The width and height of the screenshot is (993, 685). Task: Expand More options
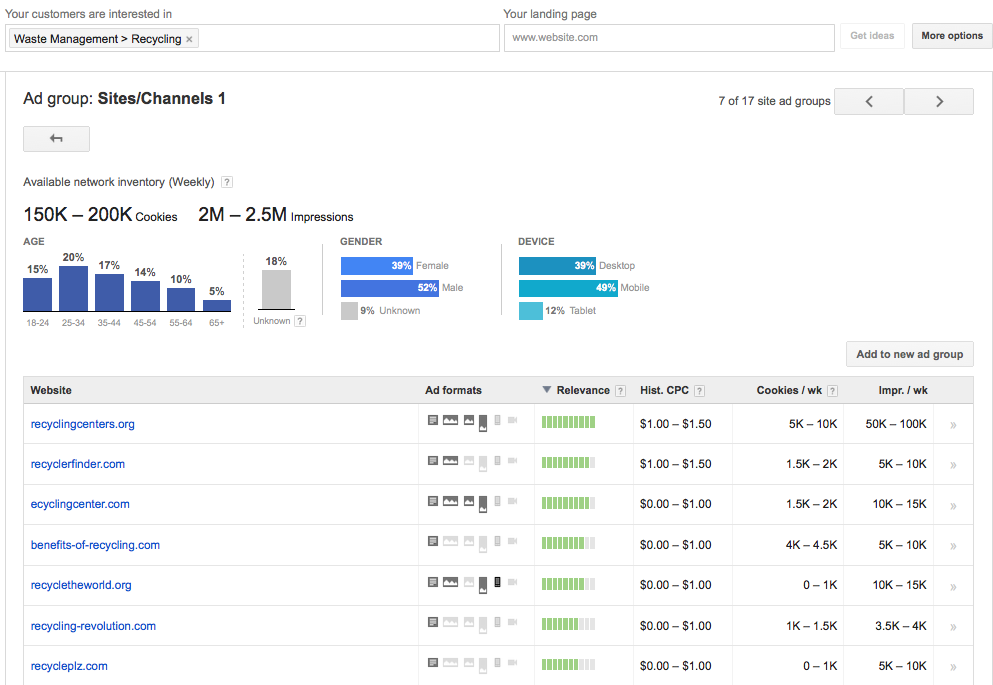tap(951, 36)
